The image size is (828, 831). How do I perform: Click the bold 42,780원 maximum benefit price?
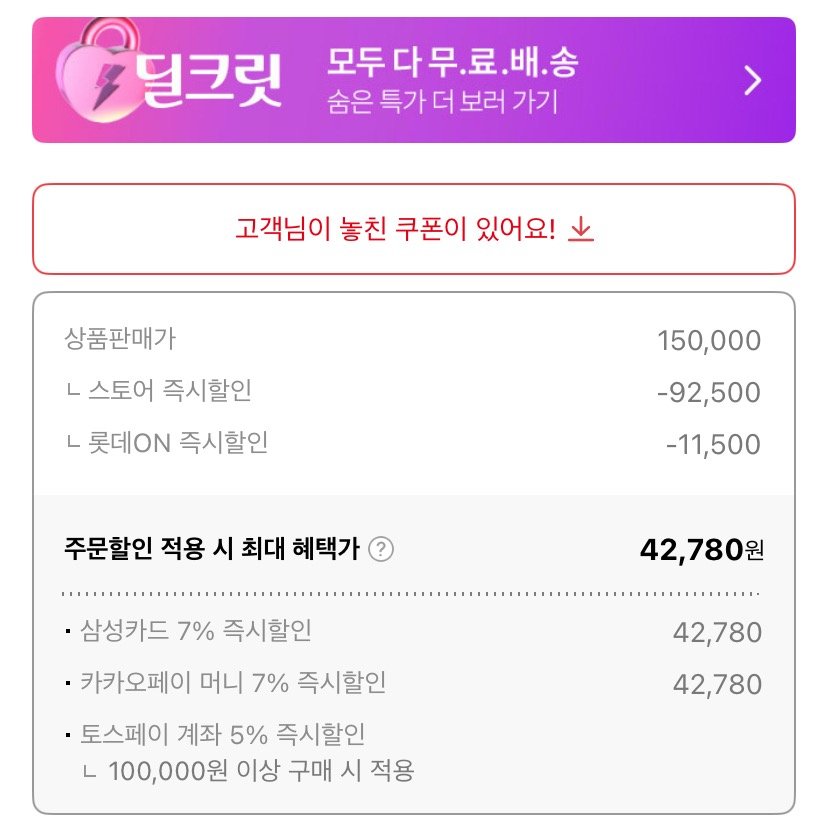(701, 549)
